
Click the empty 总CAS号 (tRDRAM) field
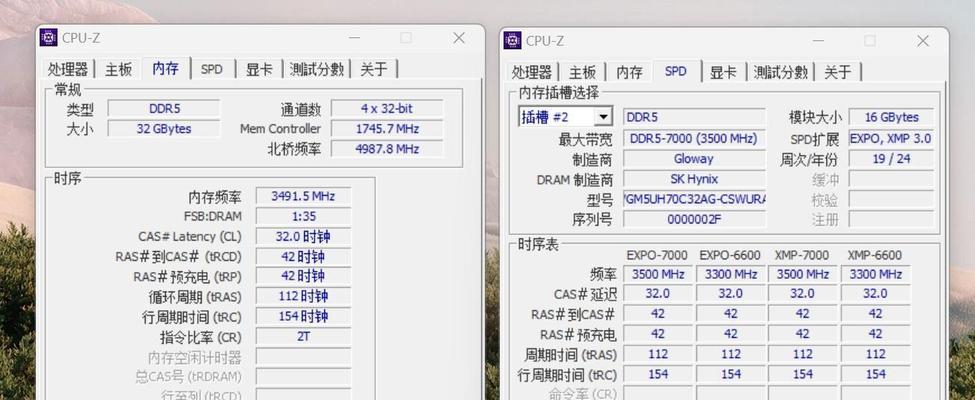[303, 376]
